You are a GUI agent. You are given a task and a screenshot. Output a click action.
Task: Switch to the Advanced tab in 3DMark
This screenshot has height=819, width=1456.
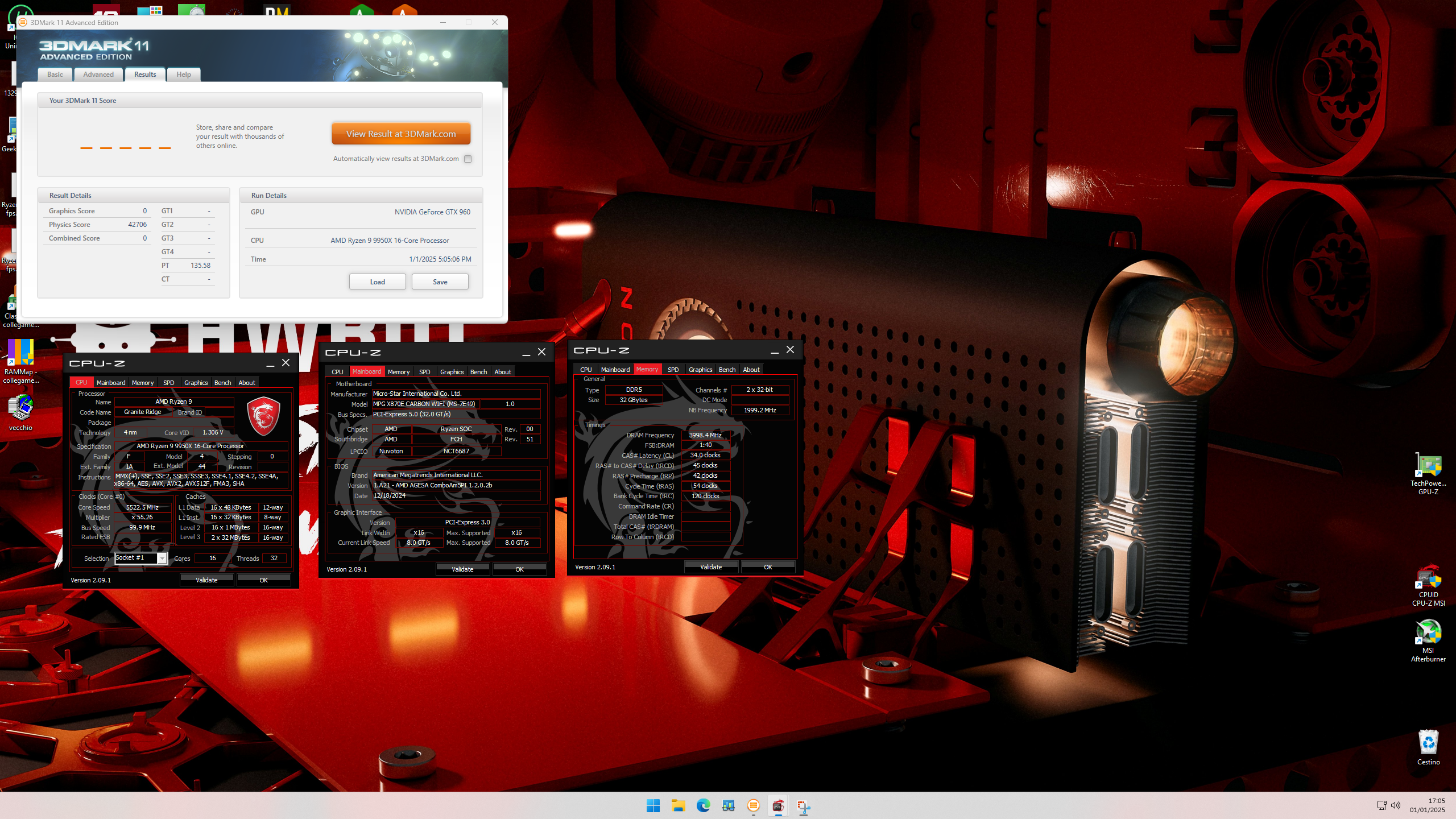(98, 75)
